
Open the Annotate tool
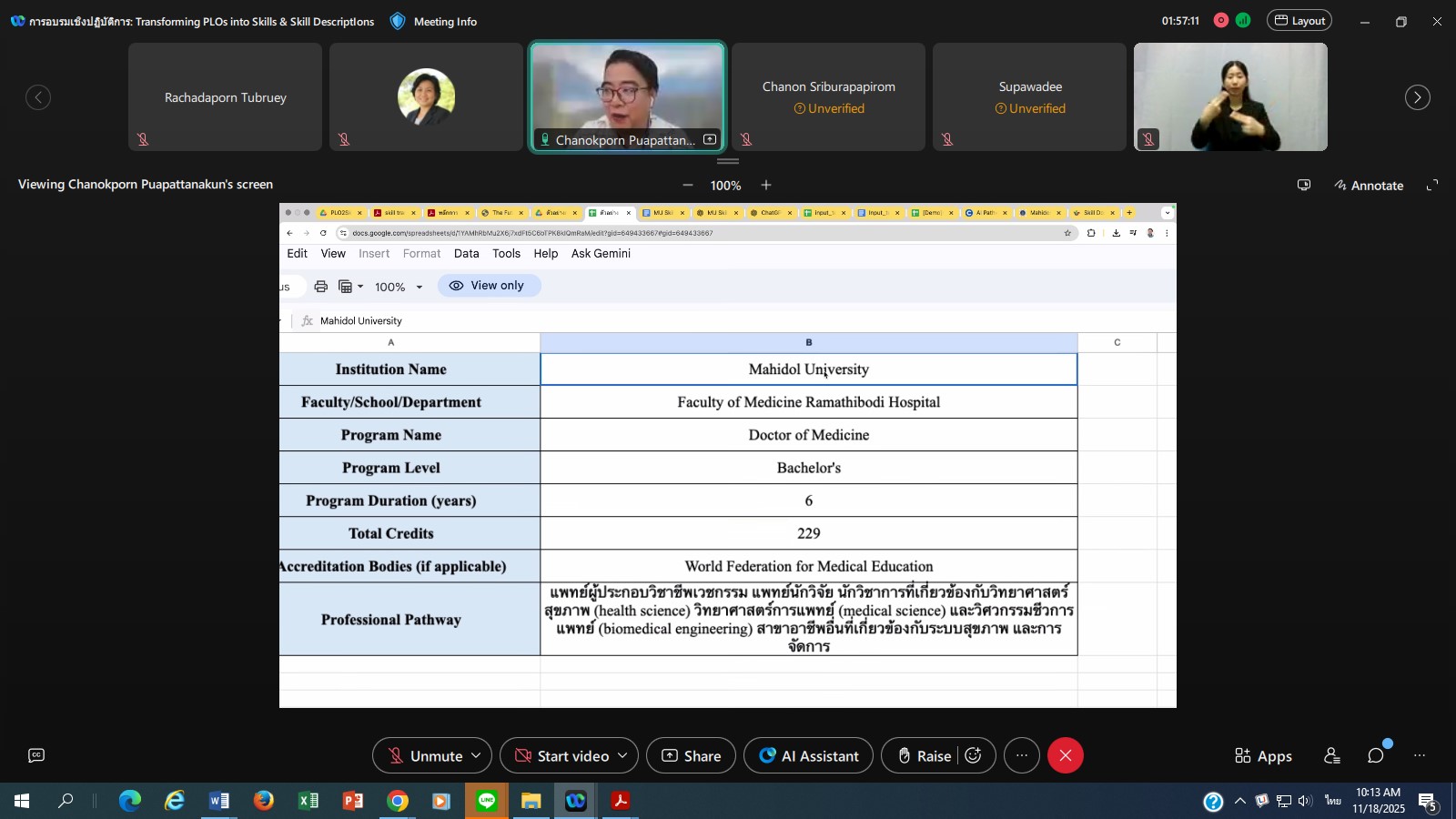click(1369, 185)
